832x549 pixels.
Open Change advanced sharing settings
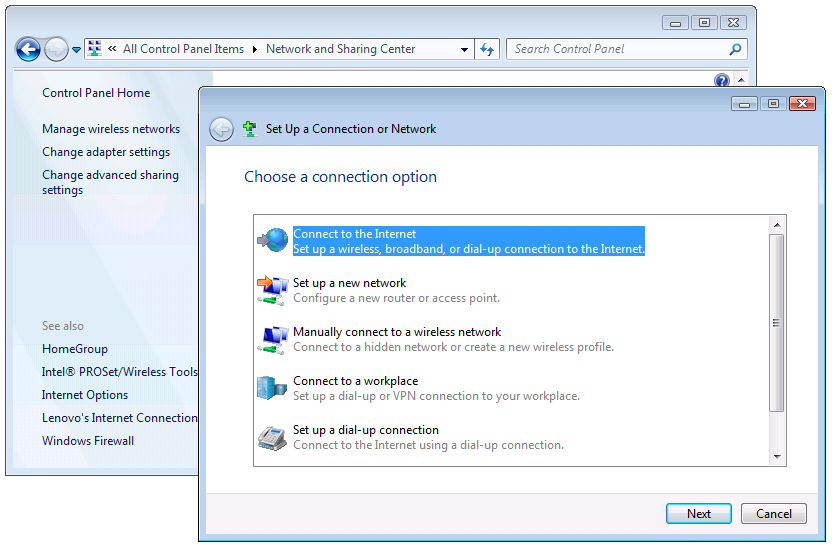pos(110,182)
